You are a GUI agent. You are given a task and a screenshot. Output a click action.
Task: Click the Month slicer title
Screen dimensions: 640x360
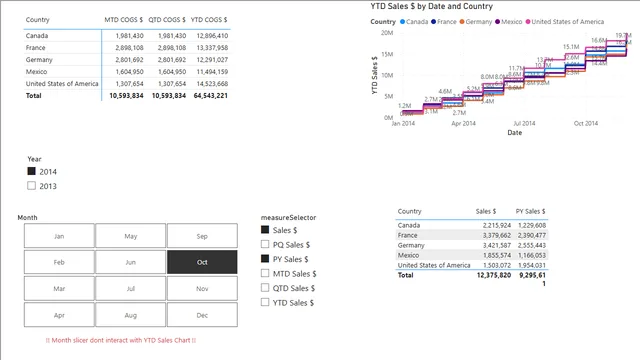(27, 218)
